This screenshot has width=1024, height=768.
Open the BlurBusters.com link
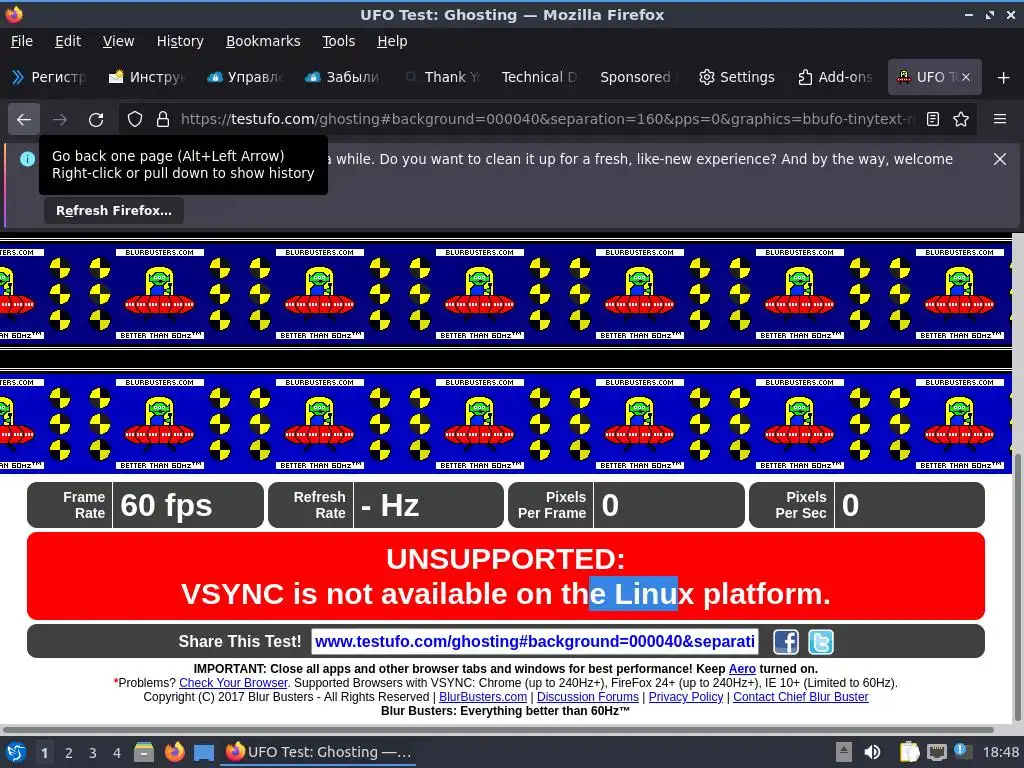tap(483, 697)
